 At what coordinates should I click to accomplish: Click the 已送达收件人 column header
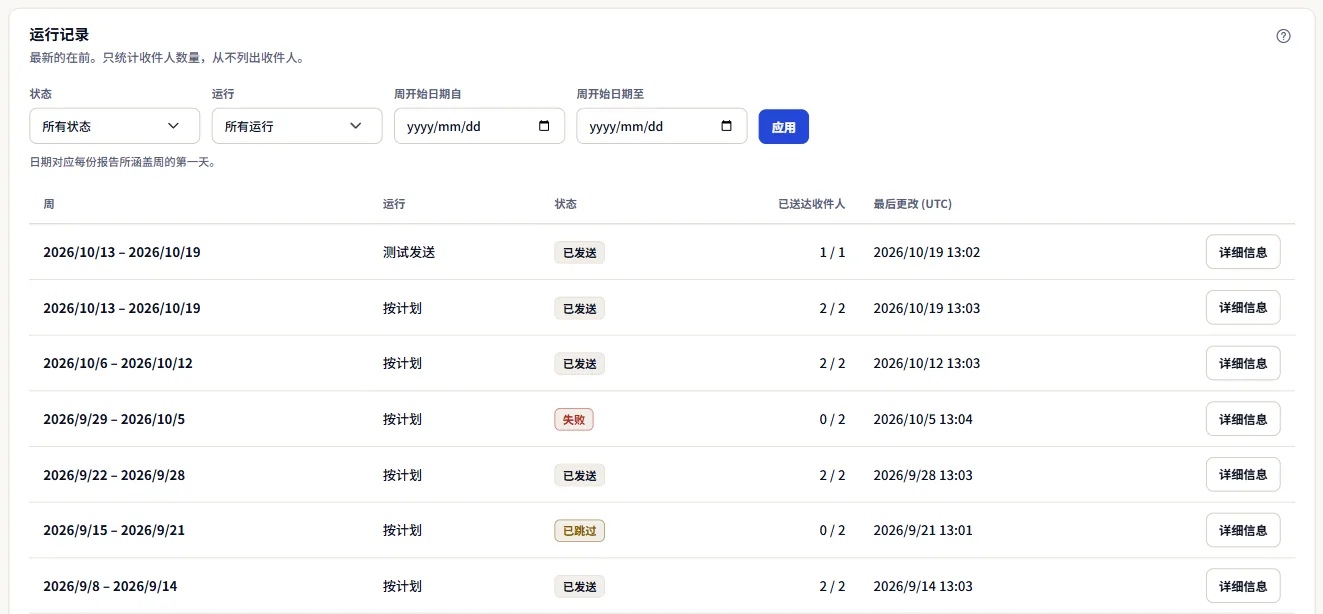click(812, 204)
